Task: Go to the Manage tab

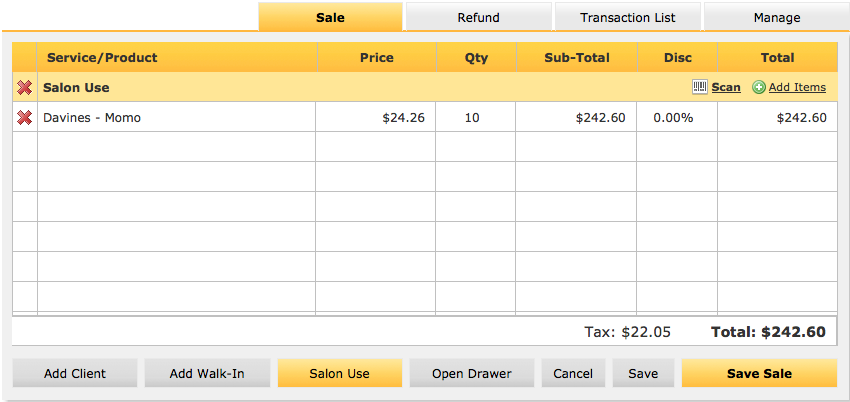Action: point(777,17)
